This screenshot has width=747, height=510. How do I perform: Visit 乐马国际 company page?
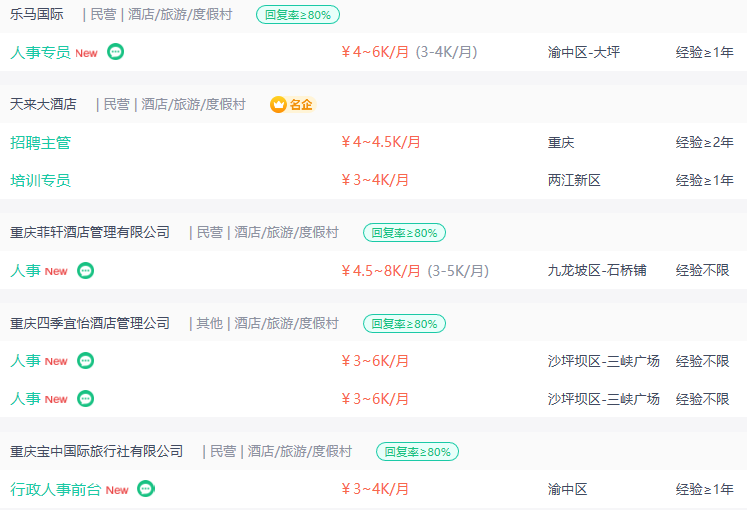point(37,14)
